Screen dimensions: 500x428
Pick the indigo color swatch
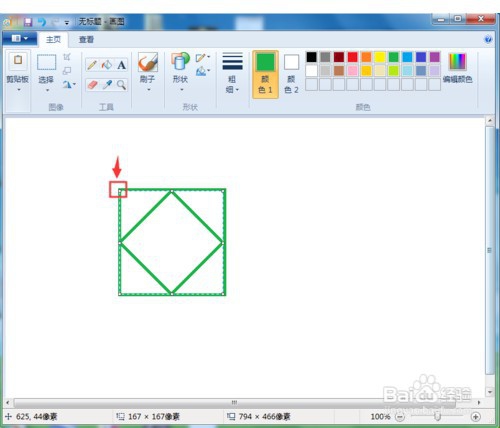tap(421, 57)
